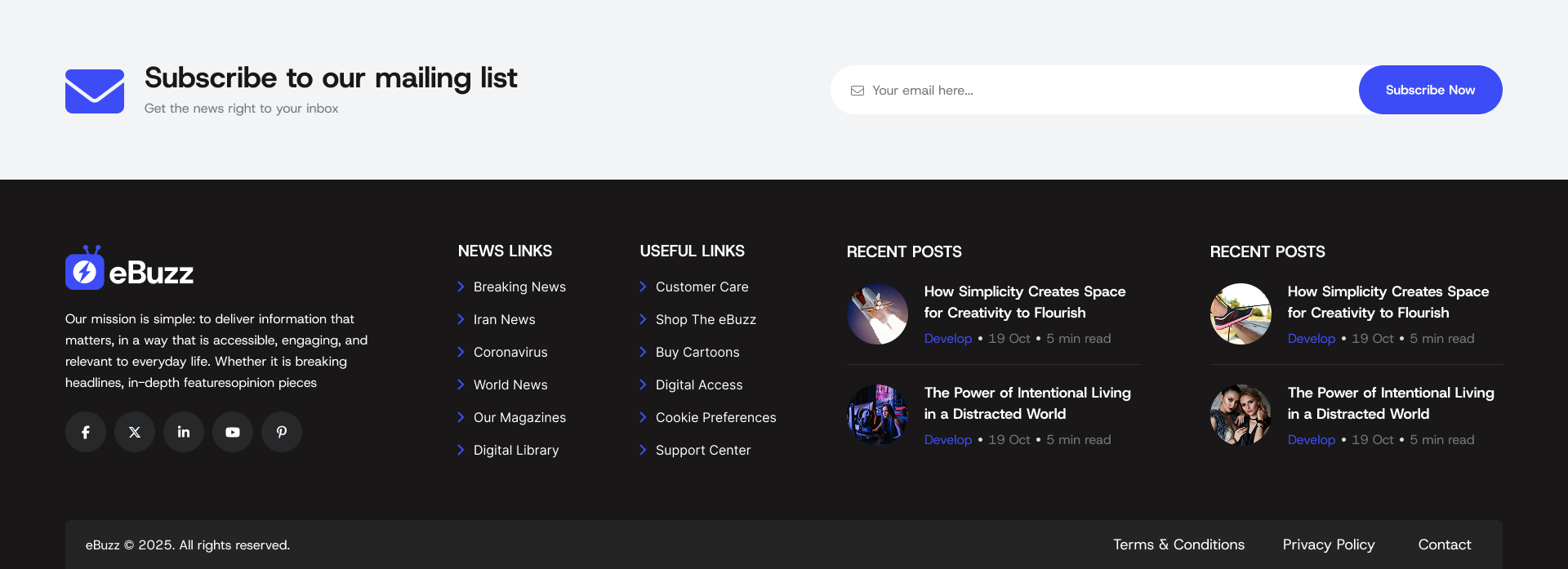Click the LinkedIn social icon

coord(184,432)
